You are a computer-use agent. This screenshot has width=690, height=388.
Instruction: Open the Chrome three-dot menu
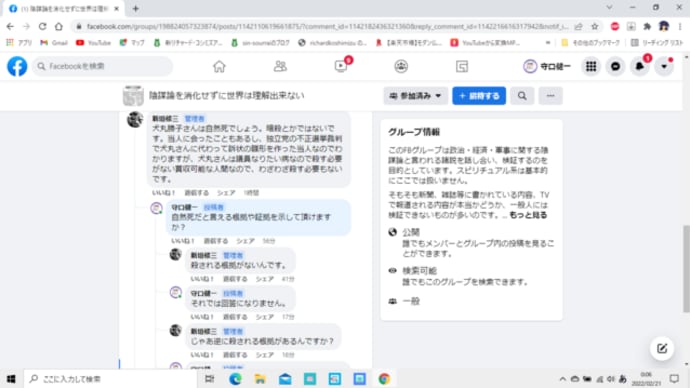680,26
